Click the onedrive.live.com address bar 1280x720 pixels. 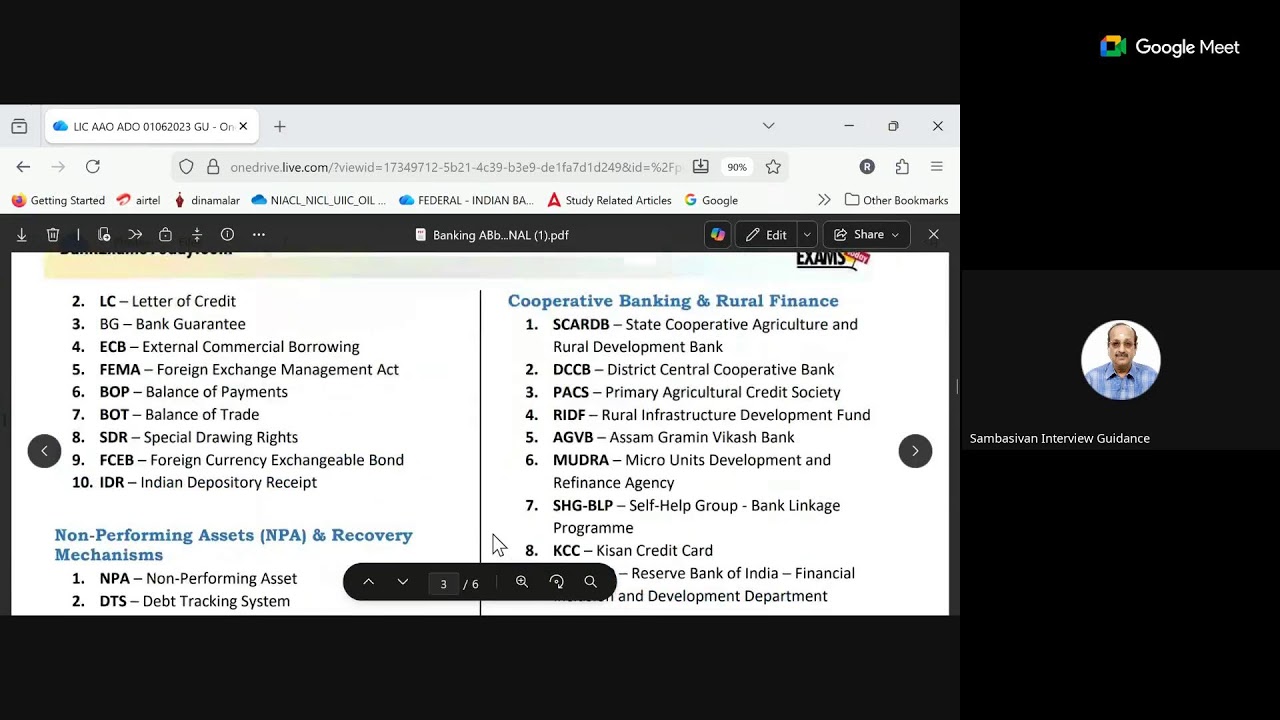pos(455,167)
